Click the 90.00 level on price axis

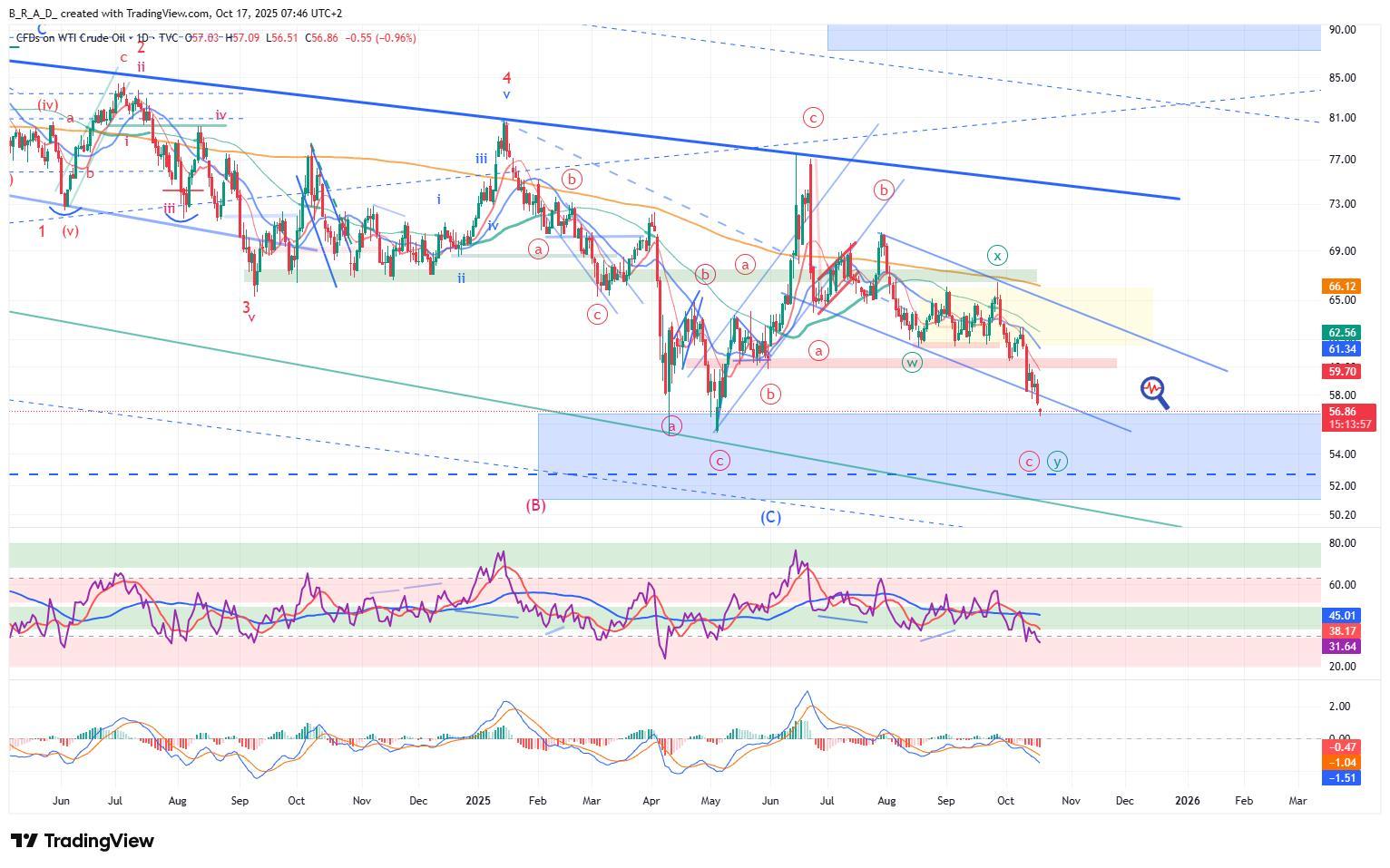point(1342,30)
